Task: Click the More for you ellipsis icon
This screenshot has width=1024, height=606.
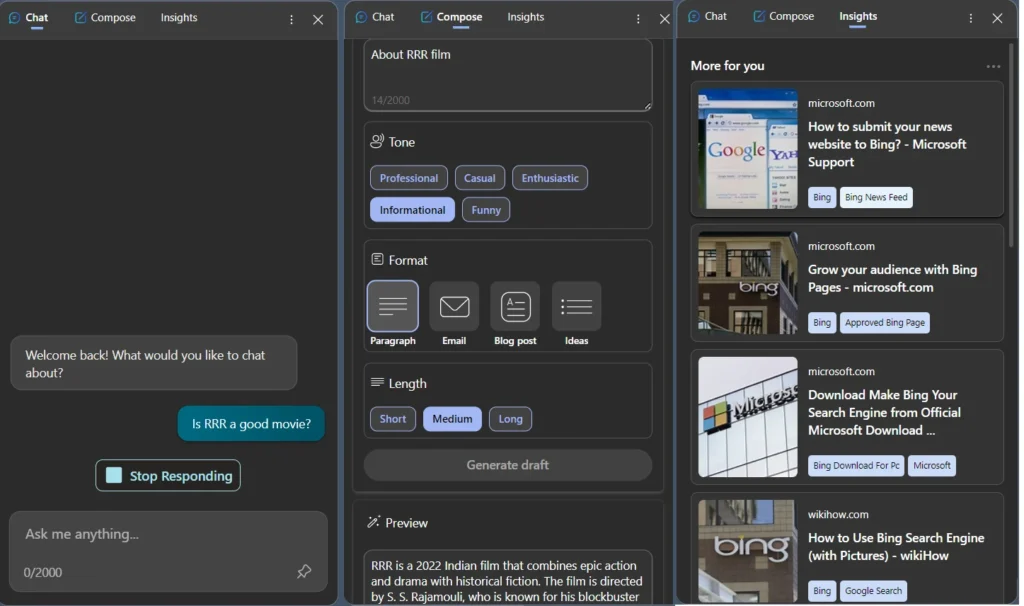Action: coord(993,66)
